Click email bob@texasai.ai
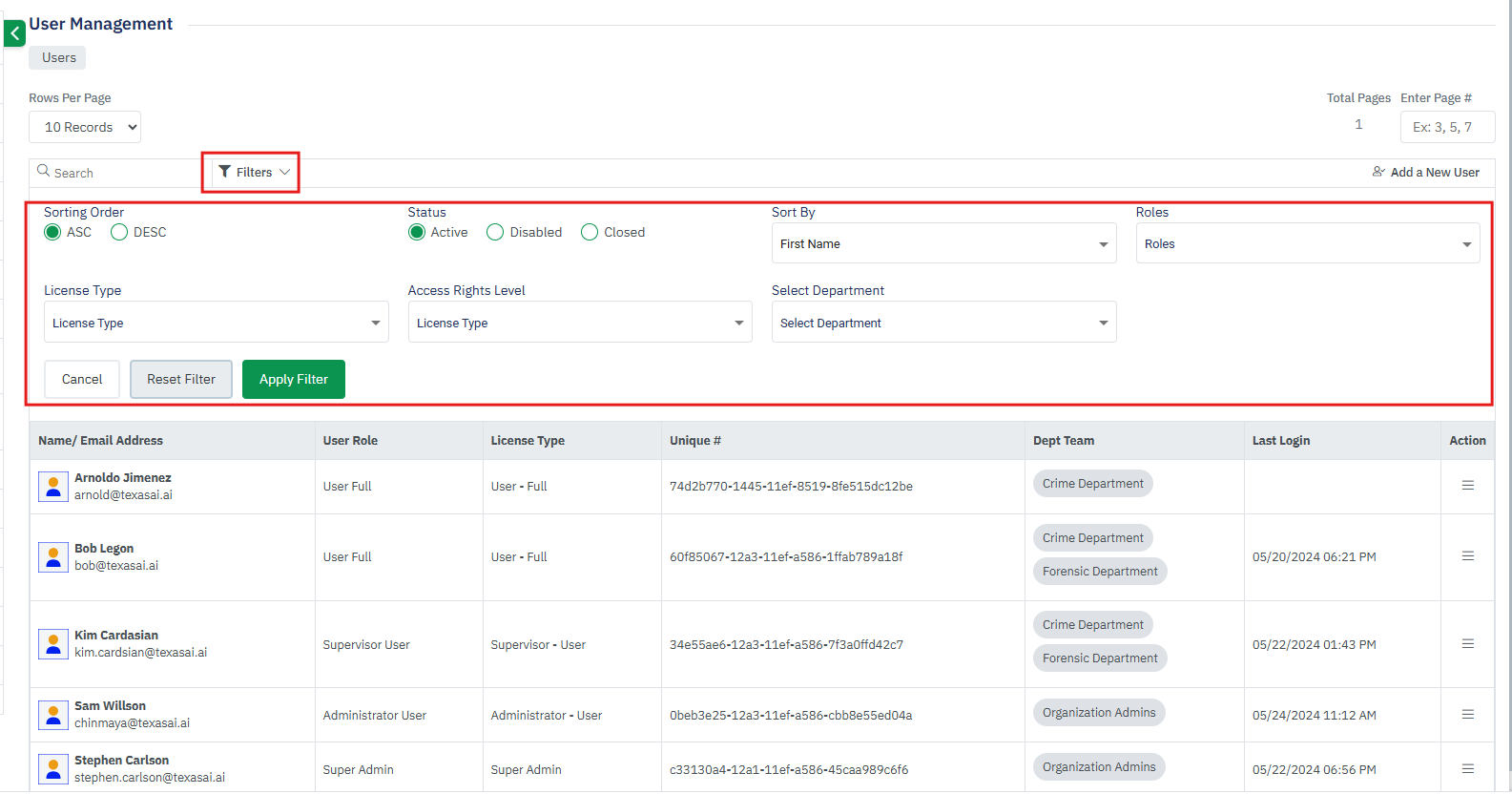Screen dimensions: 1512x794 (x=116, y=566)
